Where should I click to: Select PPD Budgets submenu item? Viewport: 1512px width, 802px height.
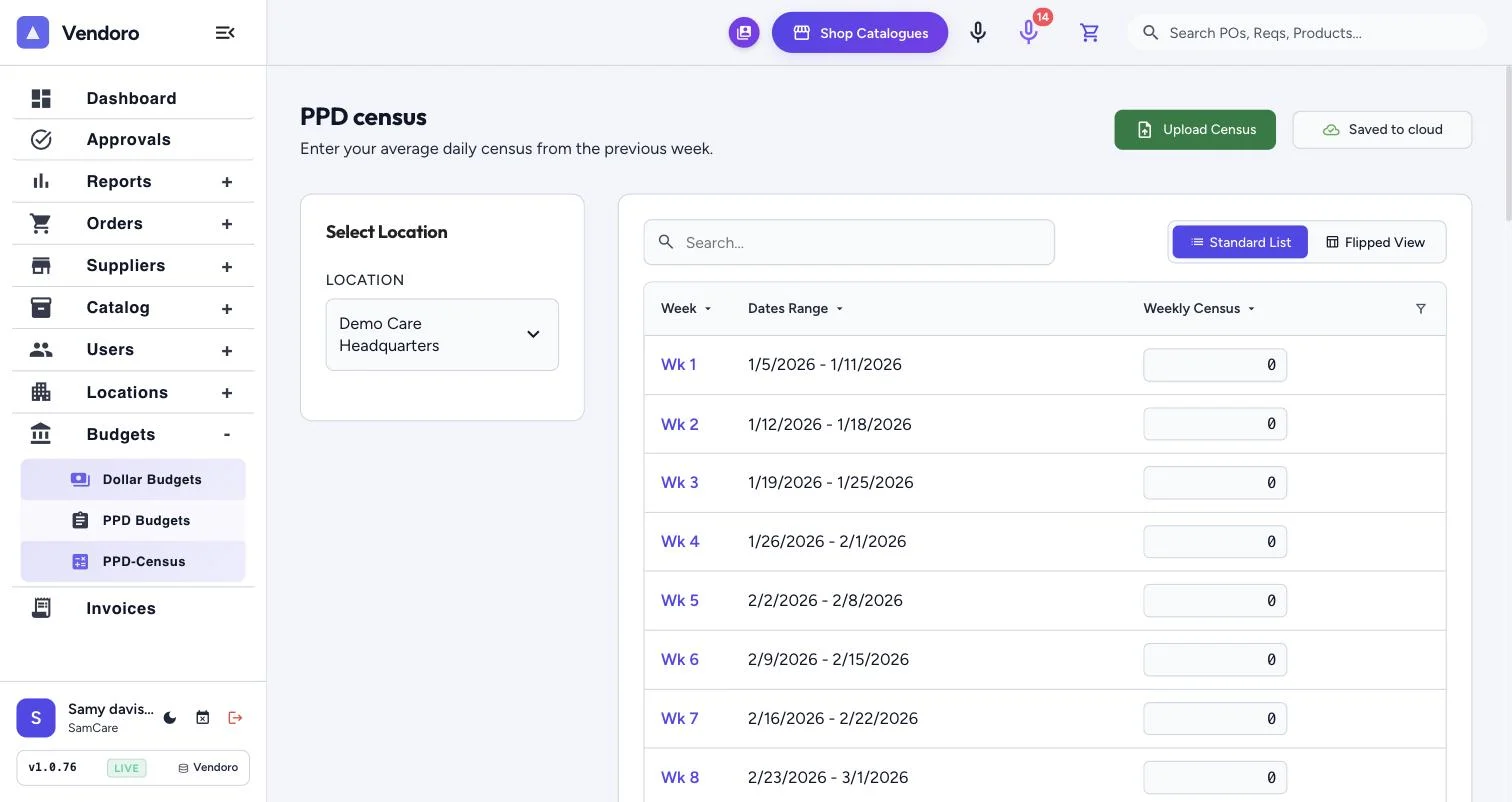(x=133, y=521)
